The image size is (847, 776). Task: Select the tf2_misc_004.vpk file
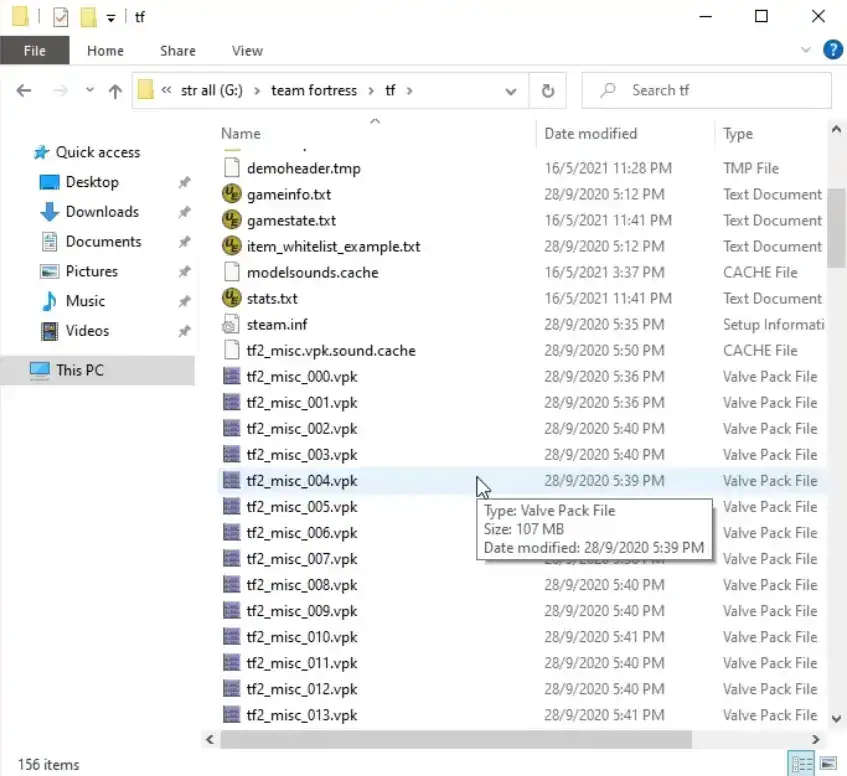tap(300, 480)
